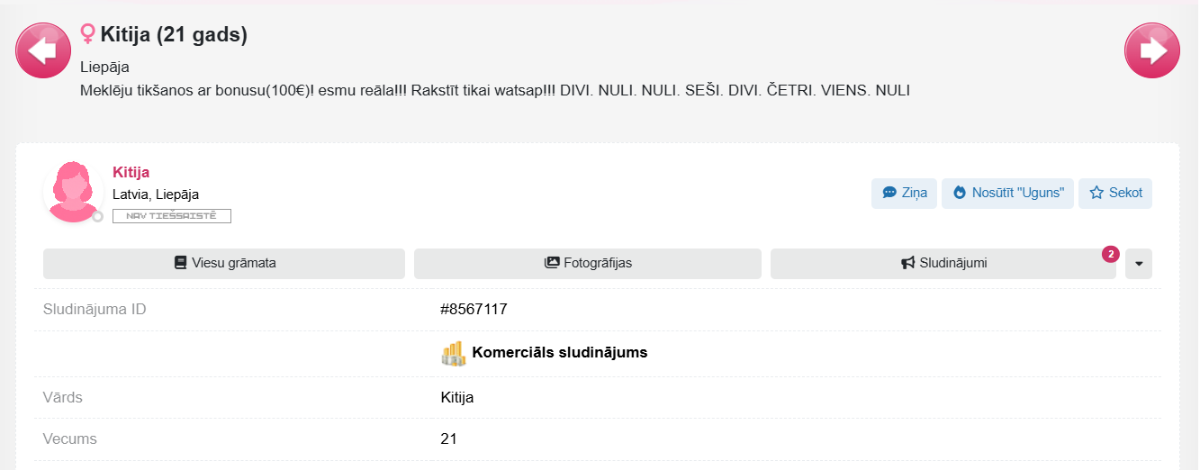Click the "Latvia, Liepāja" location text
Image resolution: width=1200 pixels, height=470 pixels.
pos(156,194)
